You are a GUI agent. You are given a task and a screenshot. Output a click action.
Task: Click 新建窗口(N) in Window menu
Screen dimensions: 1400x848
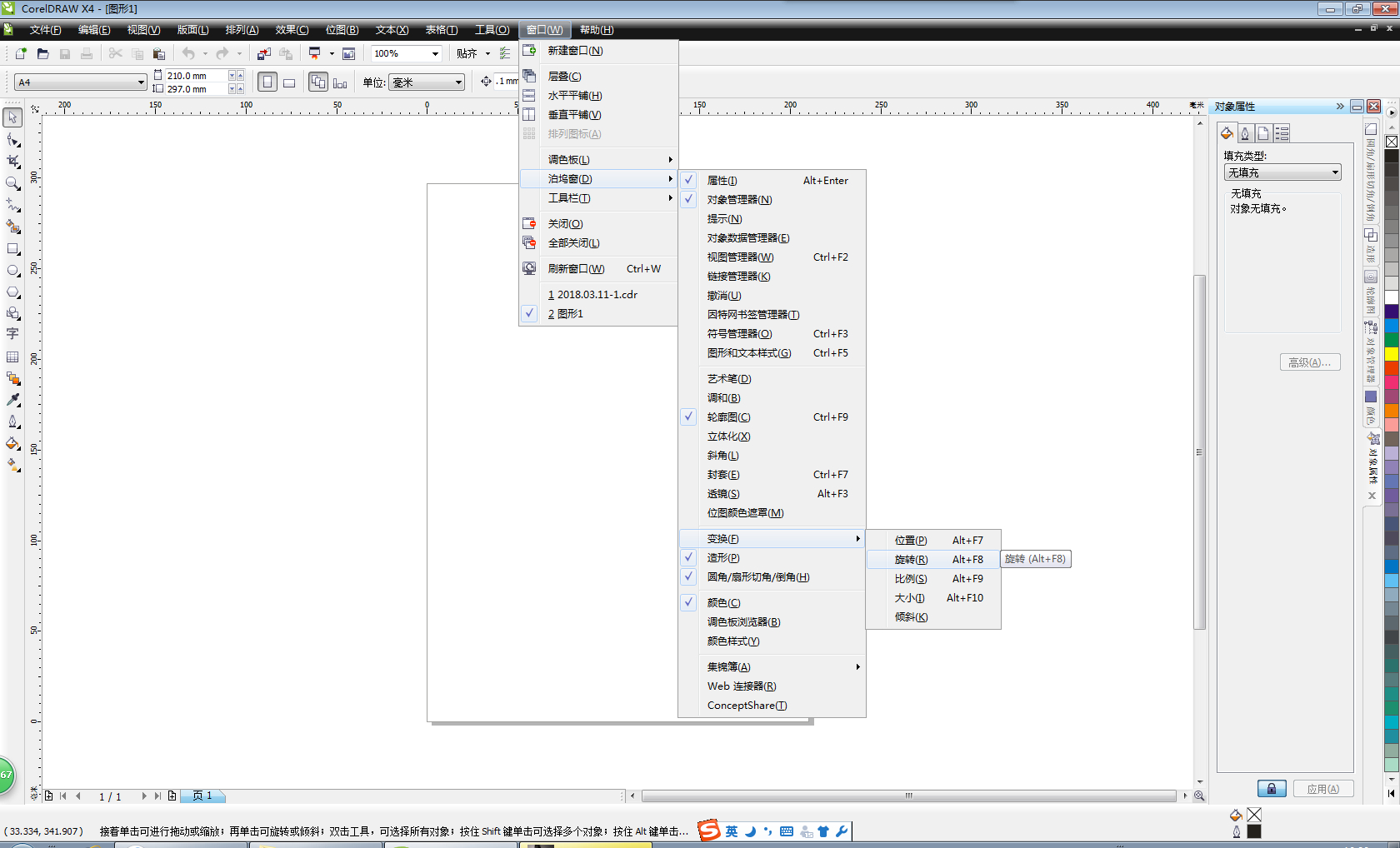point(598,50)
